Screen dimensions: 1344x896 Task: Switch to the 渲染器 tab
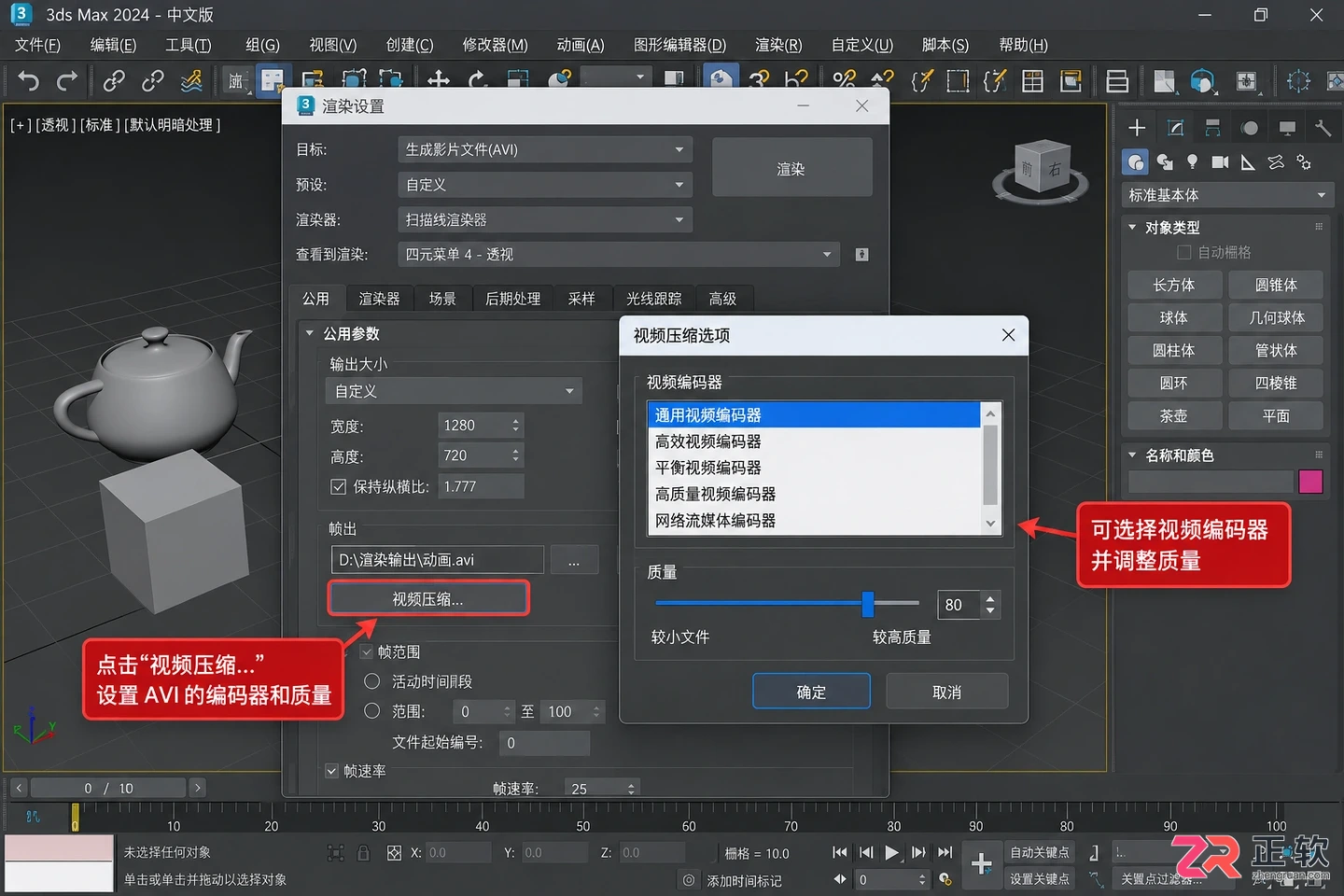pos(379,299)
